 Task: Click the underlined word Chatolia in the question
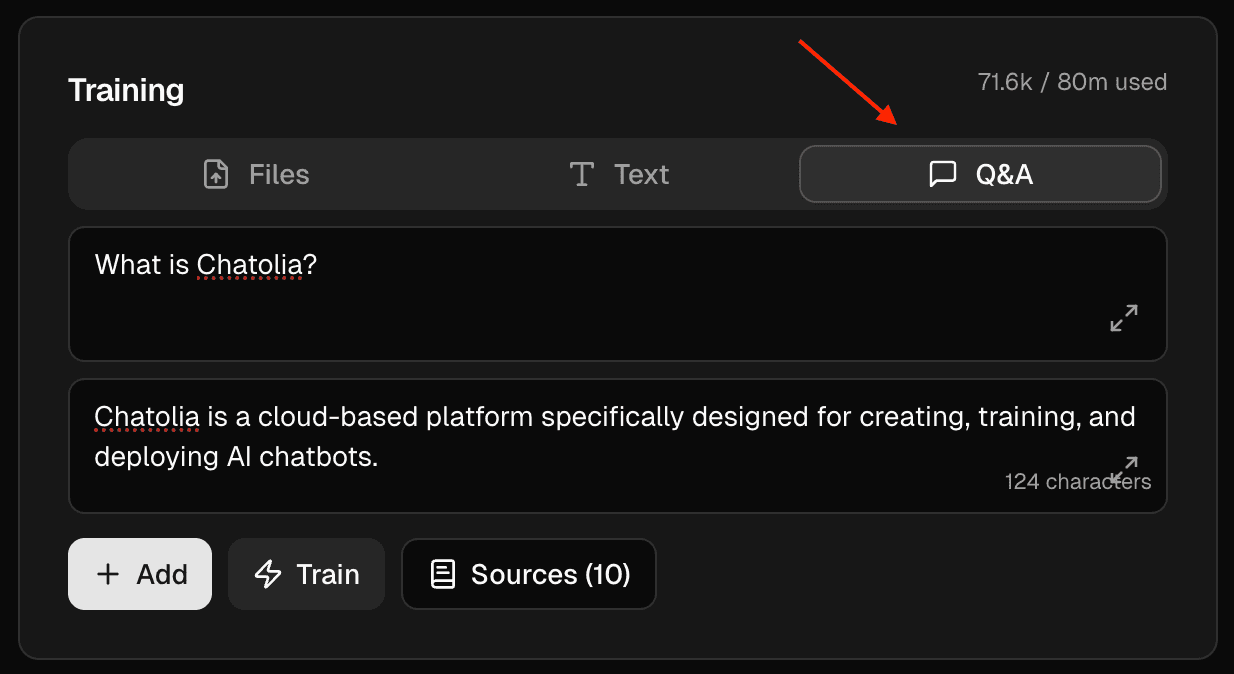click(x=250, y=265)
